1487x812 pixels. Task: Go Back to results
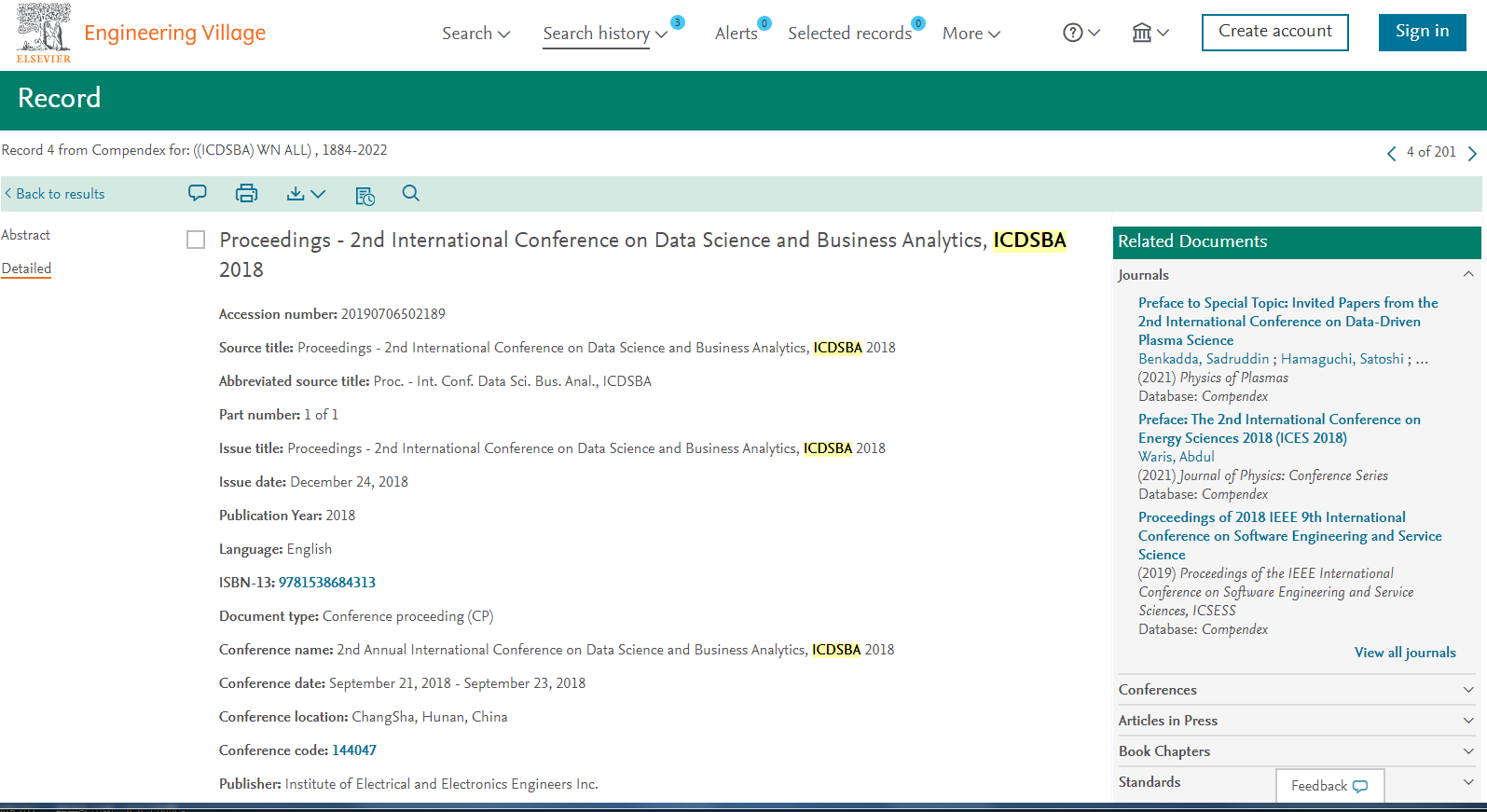point(55,194)
